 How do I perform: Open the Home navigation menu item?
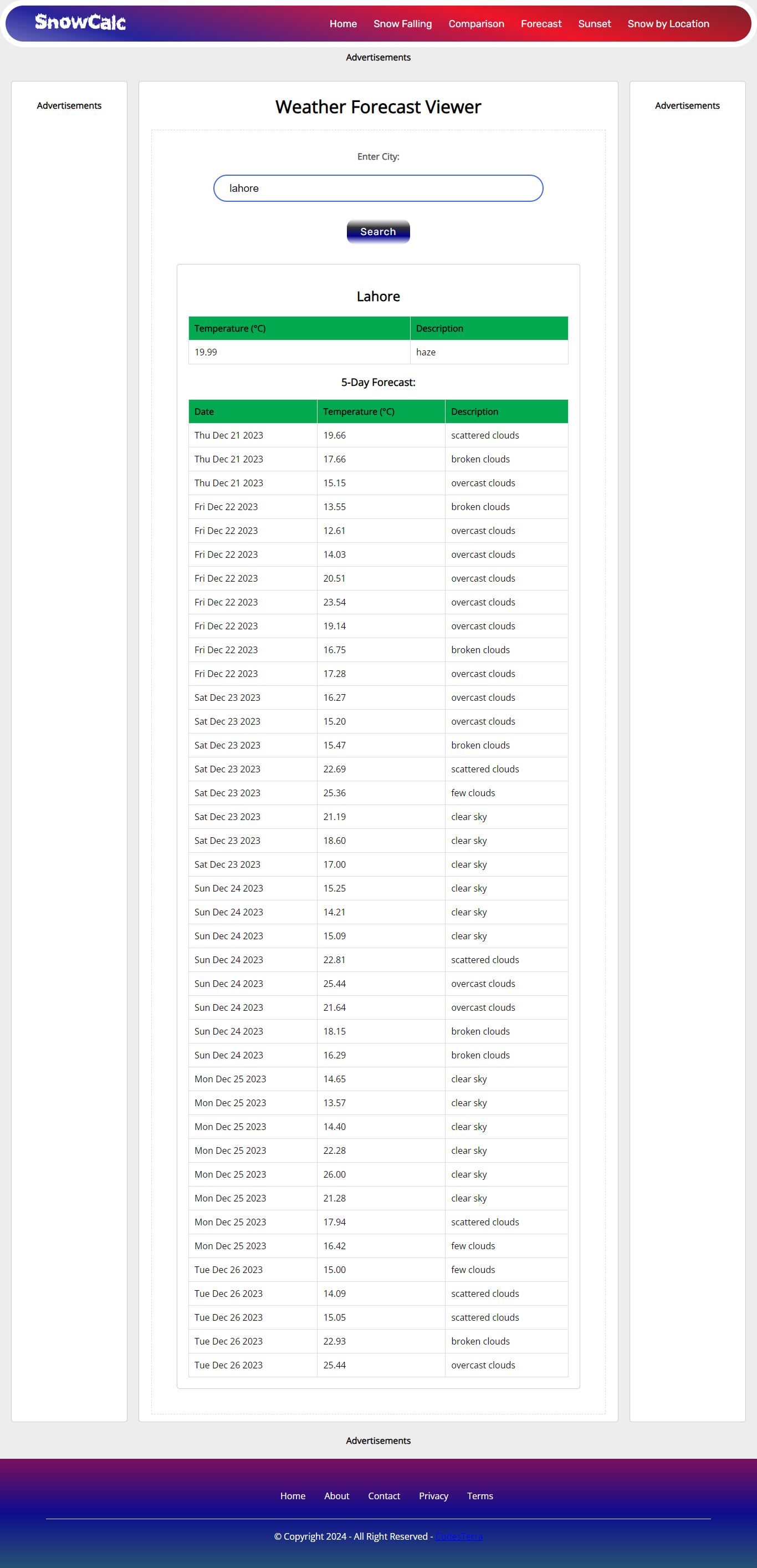(343, 24)
